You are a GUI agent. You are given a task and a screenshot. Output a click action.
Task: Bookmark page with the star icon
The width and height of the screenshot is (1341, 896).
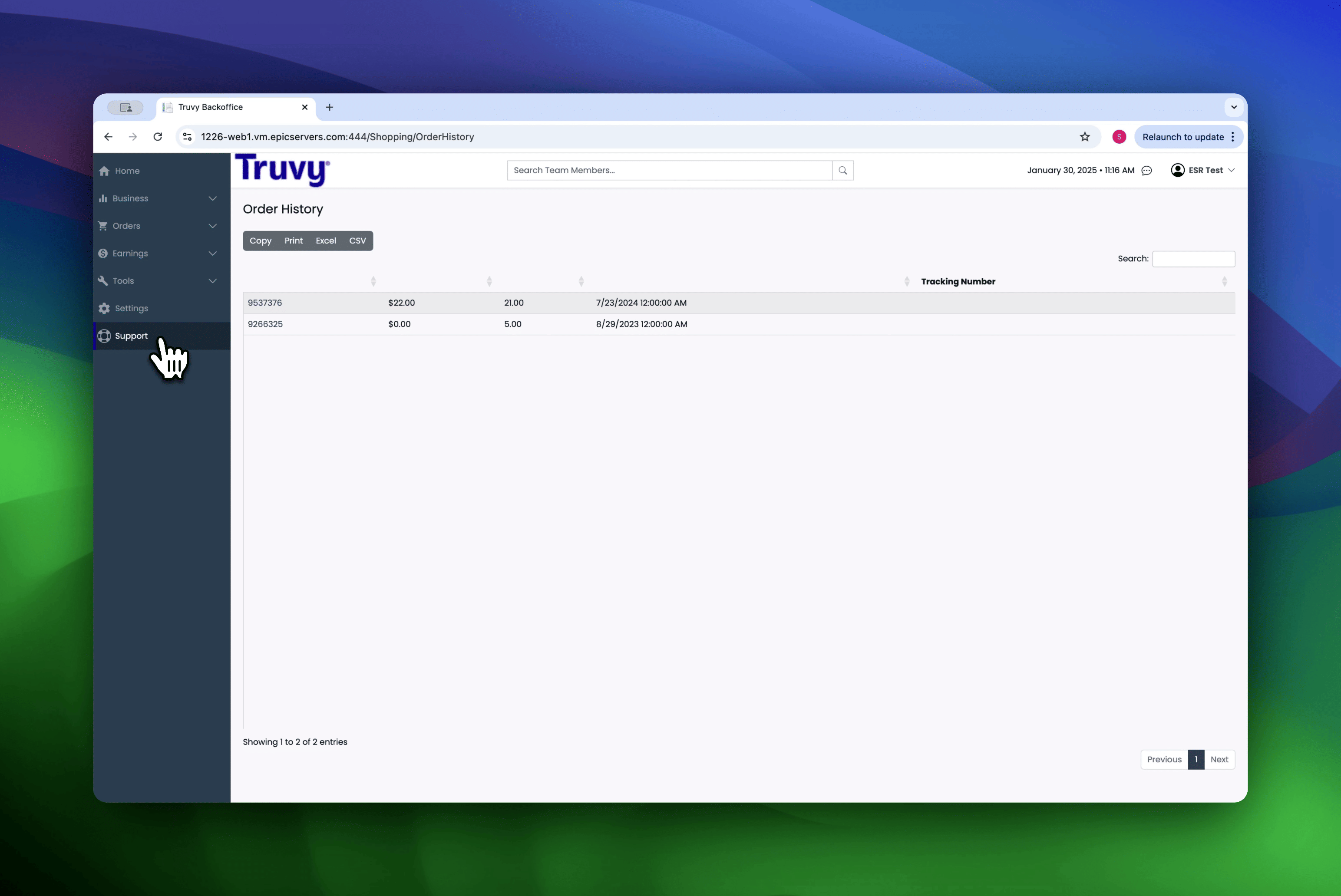[1084, 137]
